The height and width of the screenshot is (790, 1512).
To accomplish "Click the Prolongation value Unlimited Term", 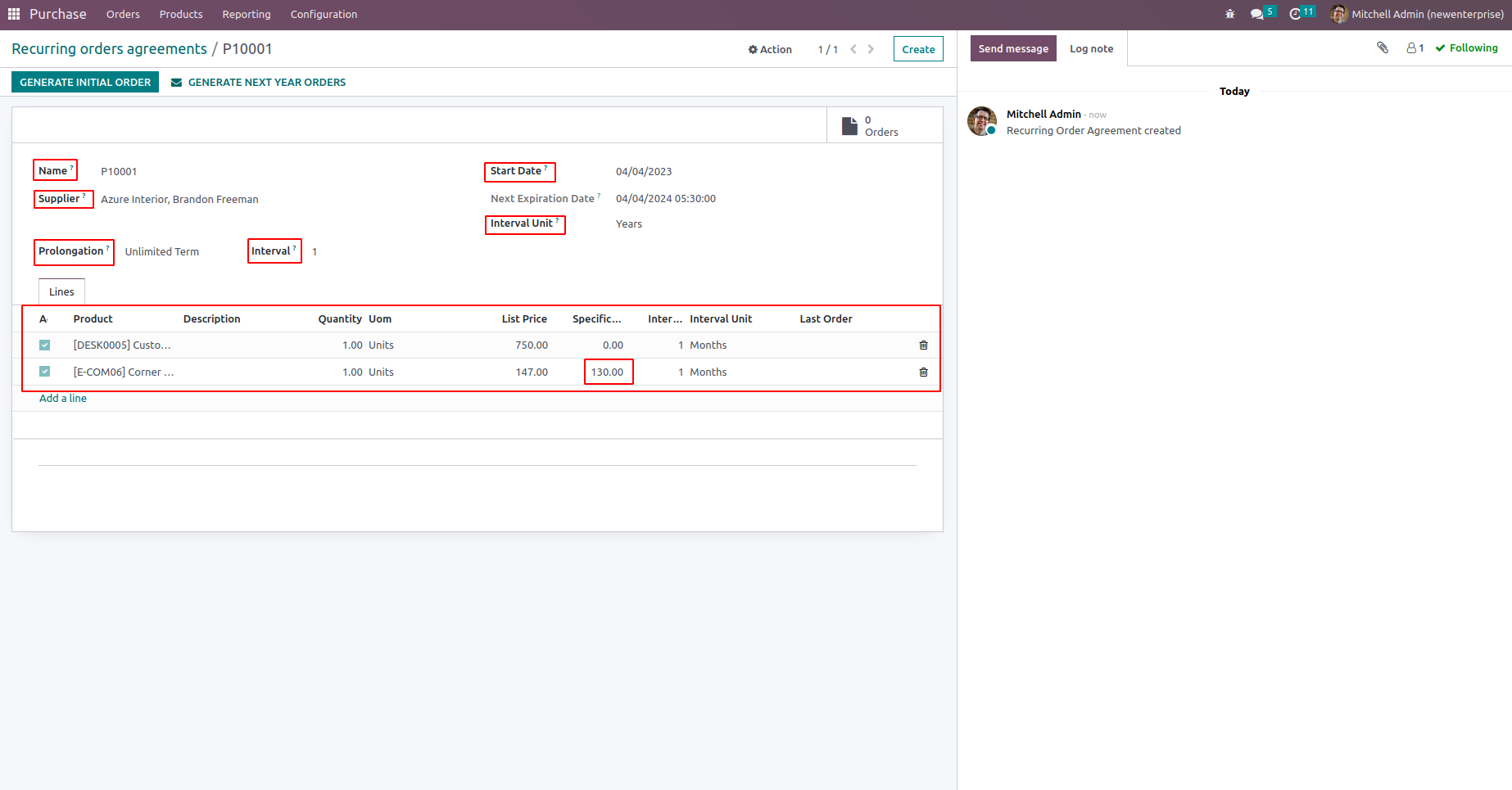I will [162, 252].
